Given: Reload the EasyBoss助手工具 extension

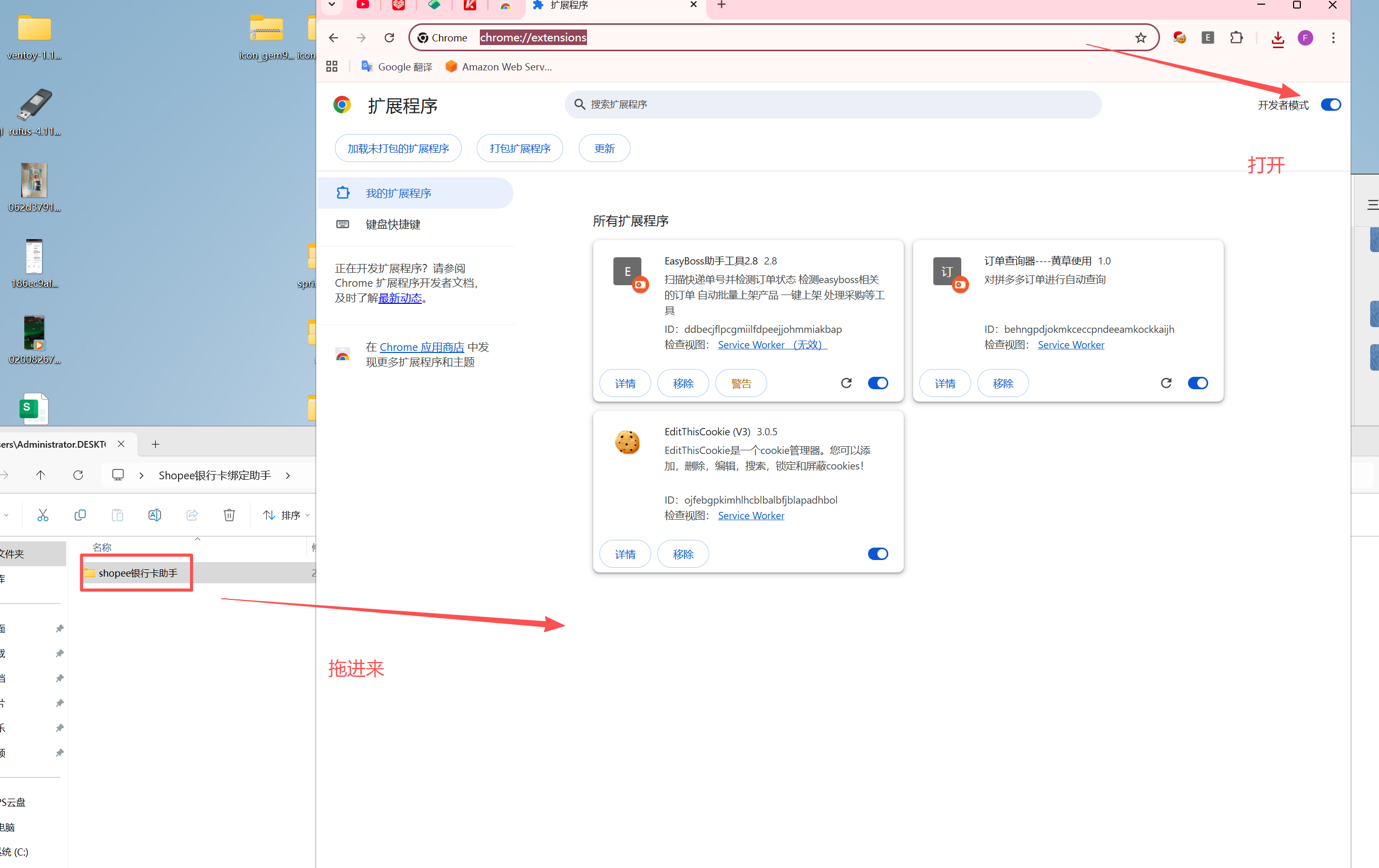Looking at the screenshot, I should (x=846, y=383).
